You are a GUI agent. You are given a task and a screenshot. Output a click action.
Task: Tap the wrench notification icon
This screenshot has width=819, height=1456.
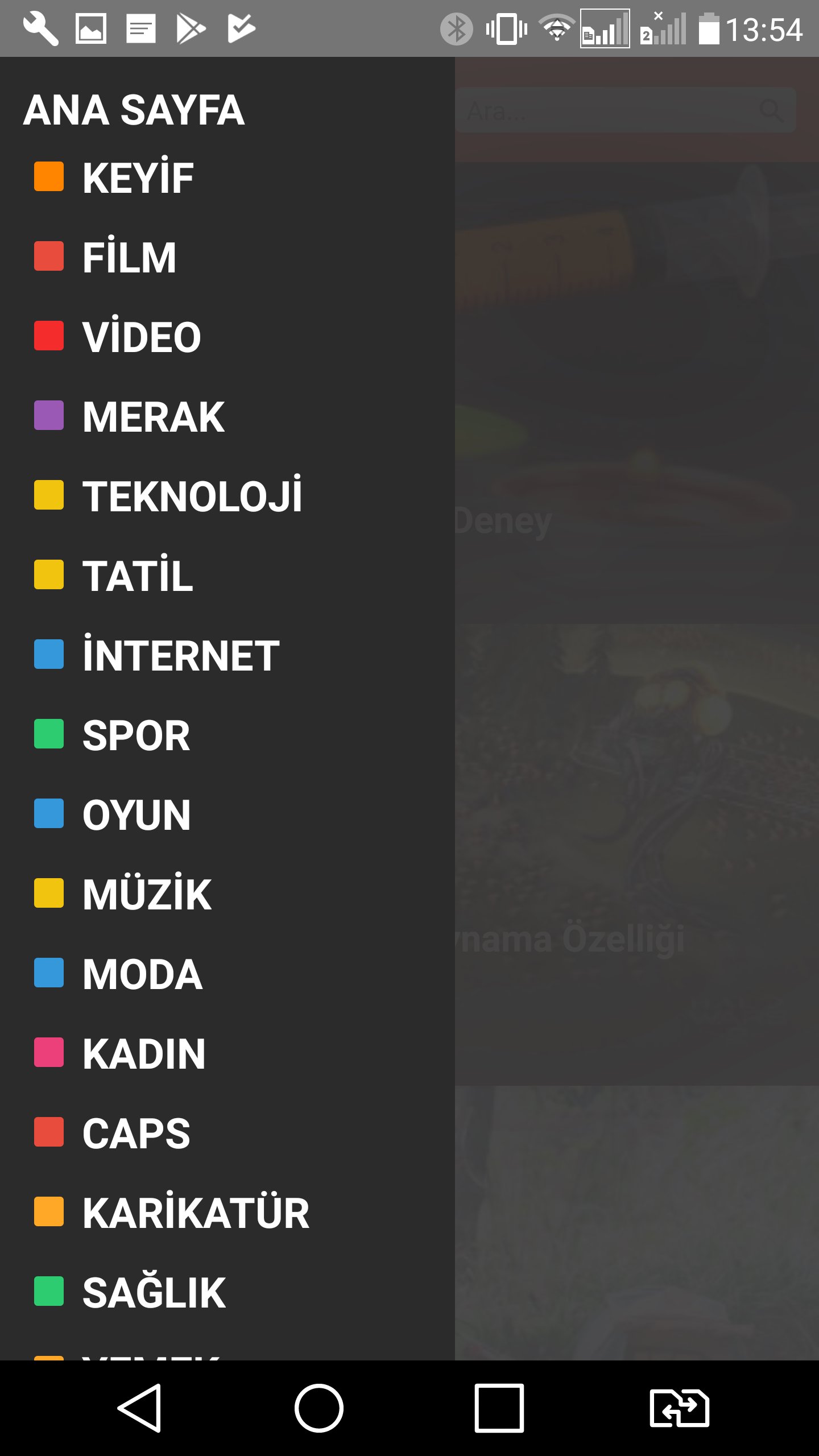[x=40, y=28]
